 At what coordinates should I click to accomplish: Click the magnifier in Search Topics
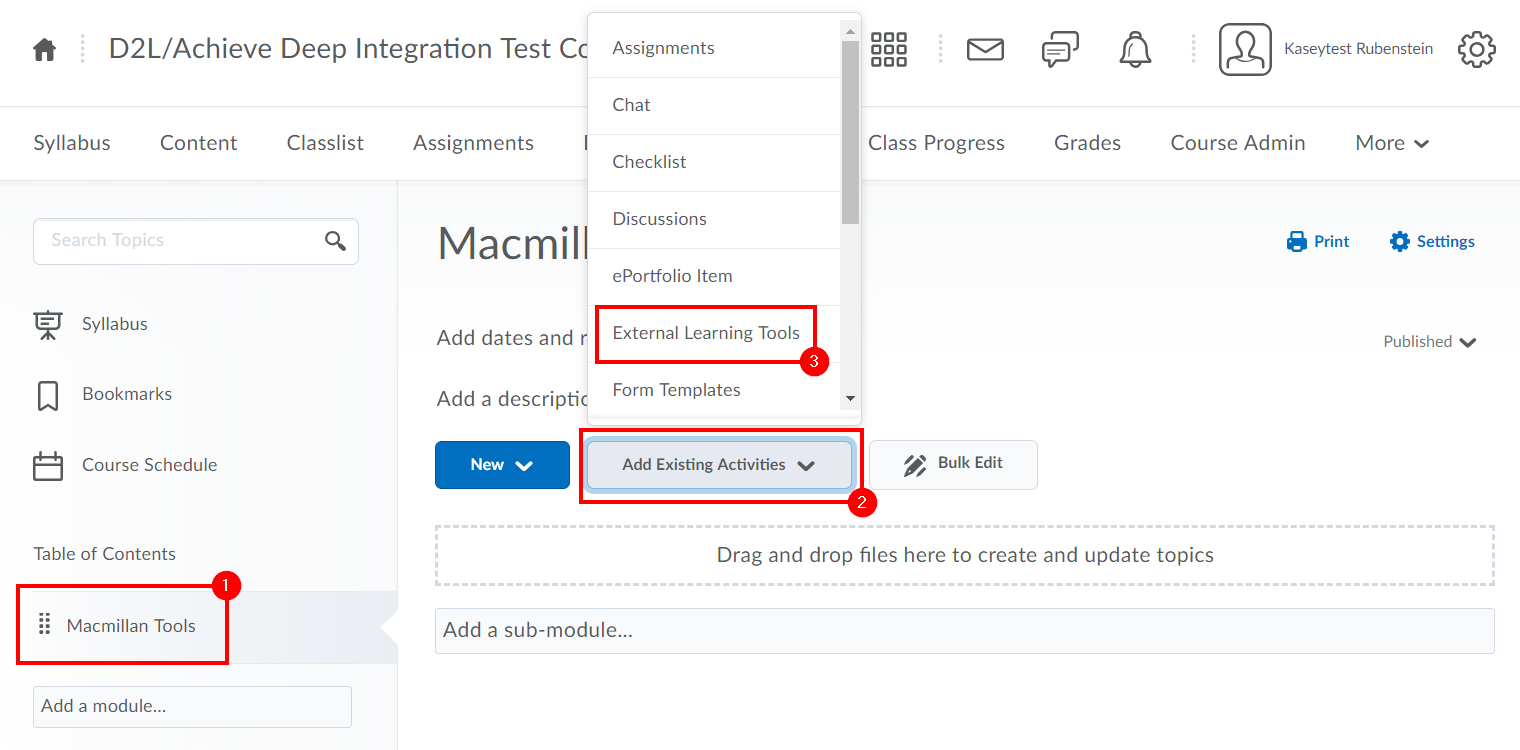[334, 241]
